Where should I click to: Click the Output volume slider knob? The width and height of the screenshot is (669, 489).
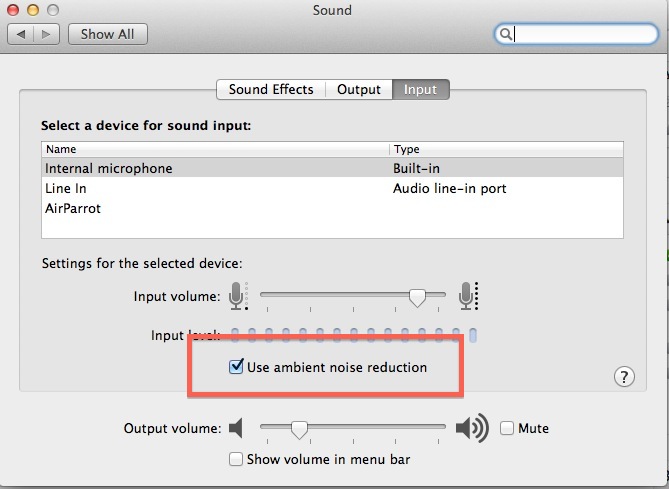coord(299,430)
